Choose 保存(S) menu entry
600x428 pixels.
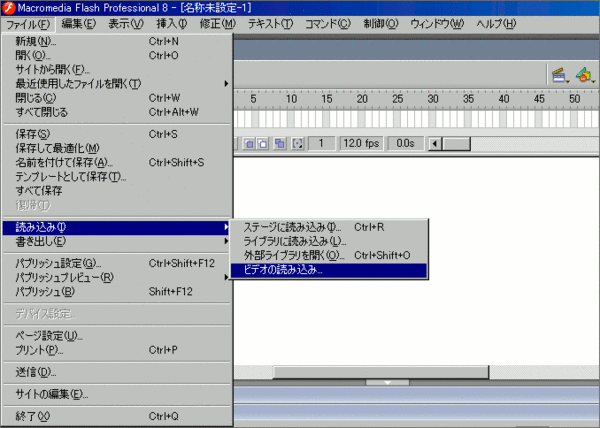tap(117, 134)
